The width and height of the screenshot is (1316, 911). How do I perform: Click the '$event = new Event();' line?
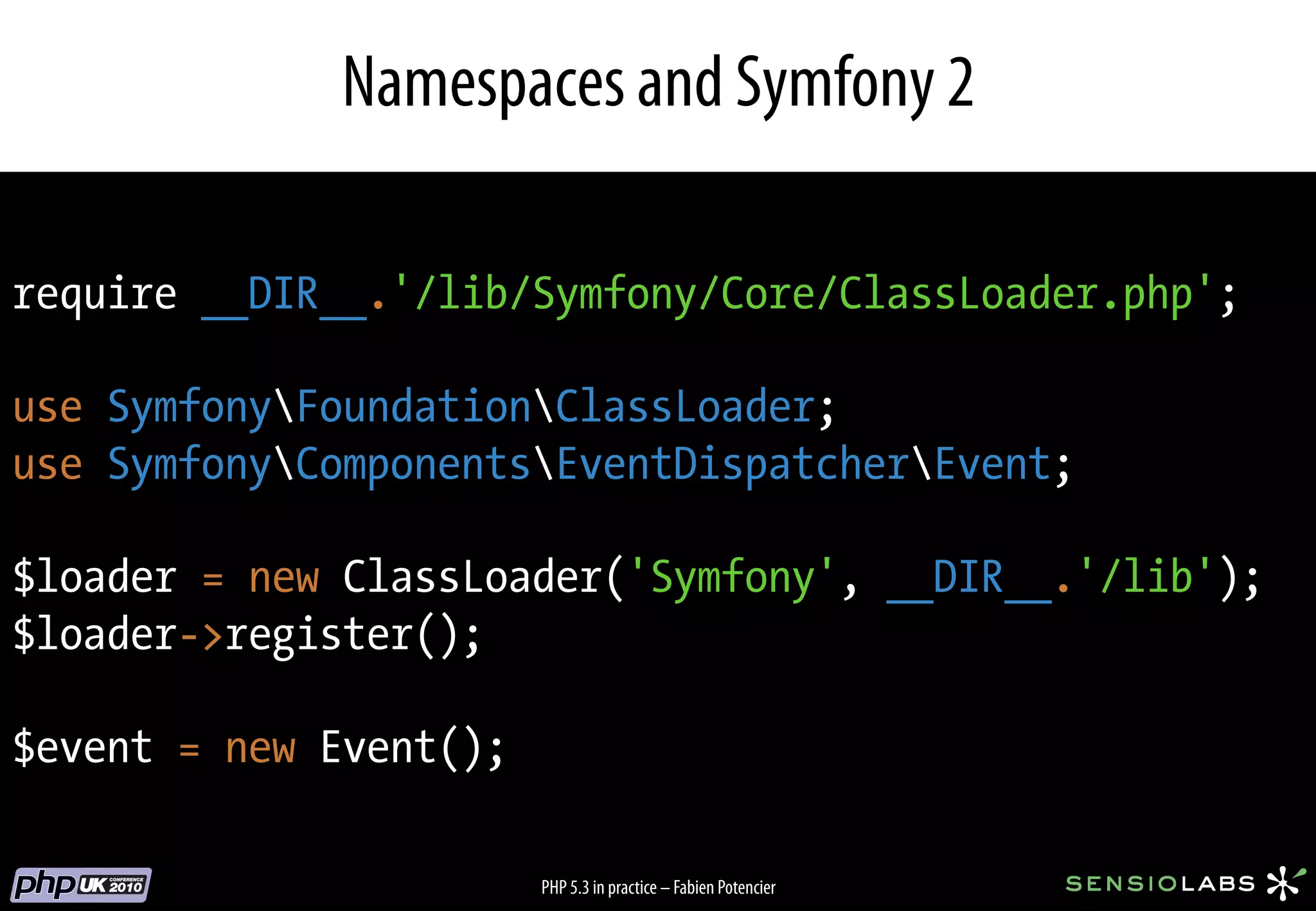pyautogui.click(x=258, y=748)
